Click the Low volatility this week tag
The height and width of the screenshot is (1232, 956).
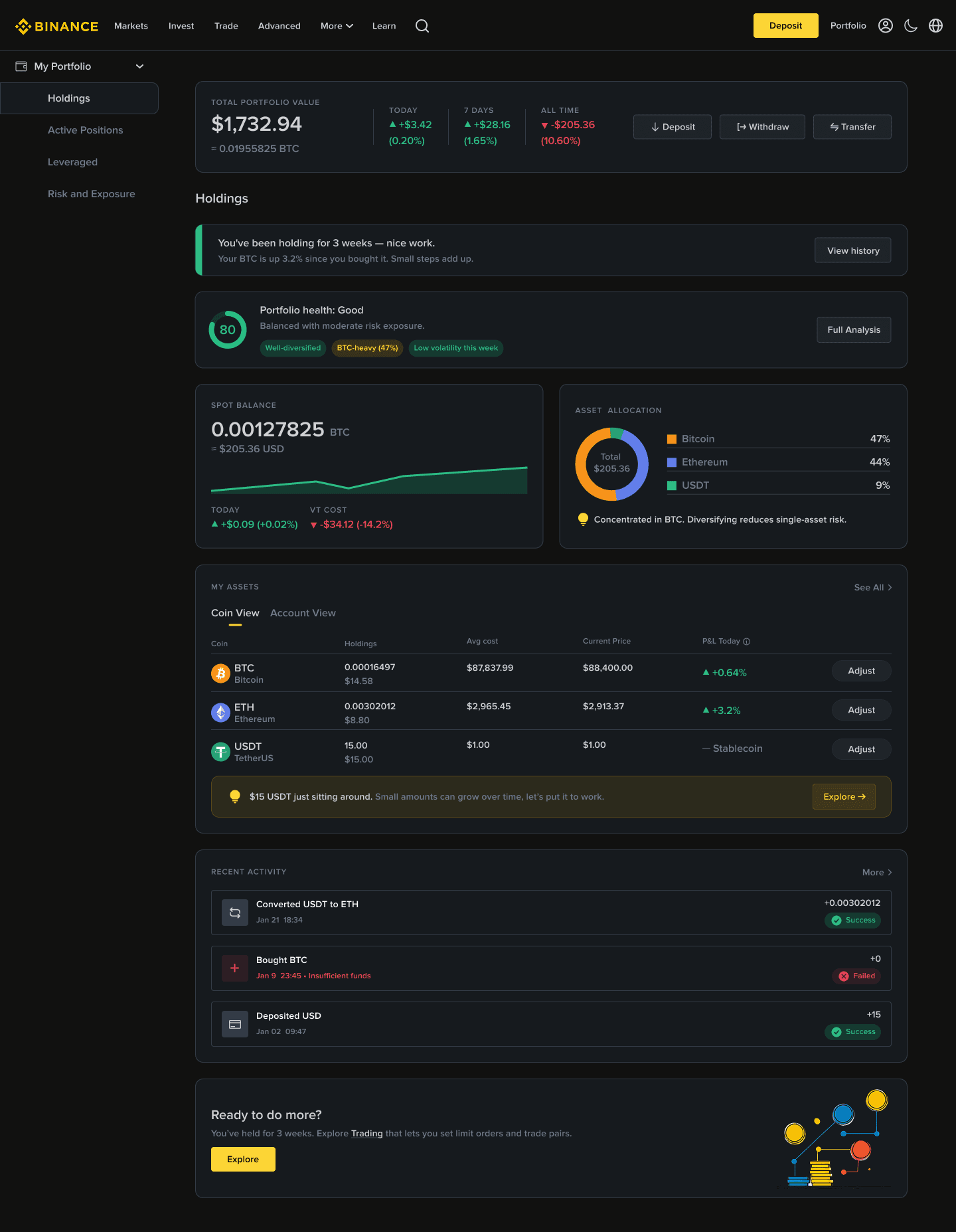pos(455,348)
